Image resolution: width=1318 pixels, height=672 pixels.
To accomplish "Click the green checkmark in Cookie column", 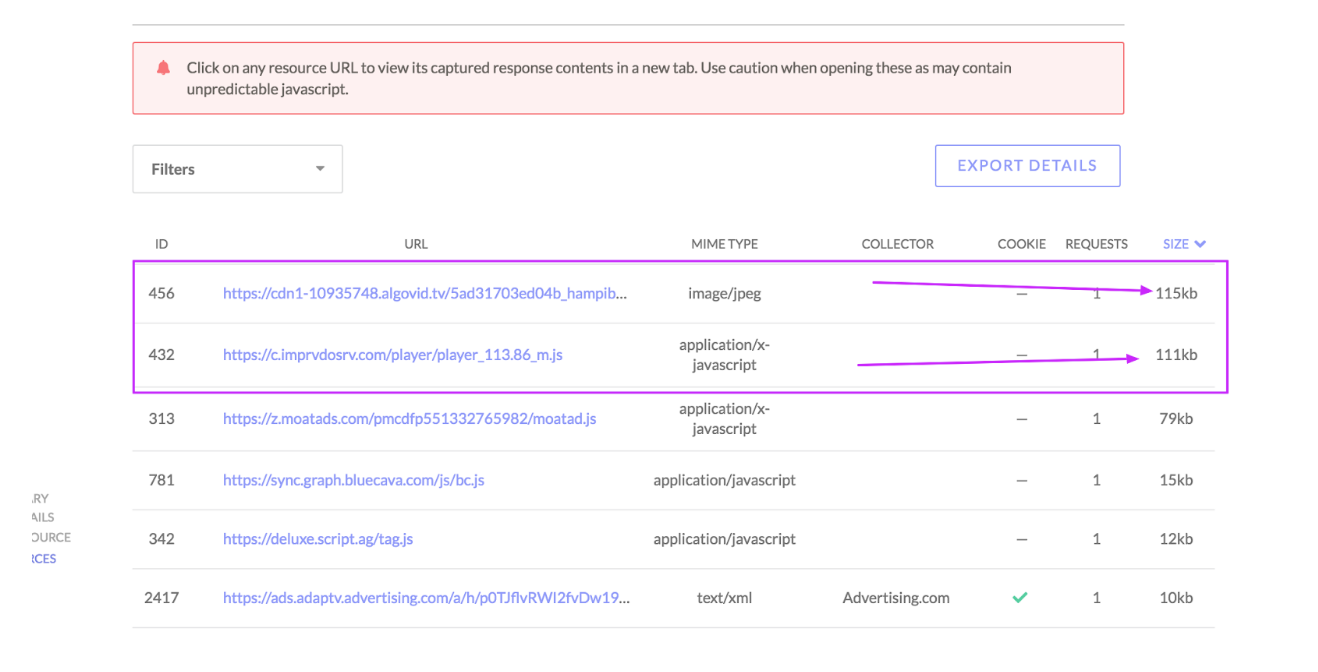I will 1020,597.
